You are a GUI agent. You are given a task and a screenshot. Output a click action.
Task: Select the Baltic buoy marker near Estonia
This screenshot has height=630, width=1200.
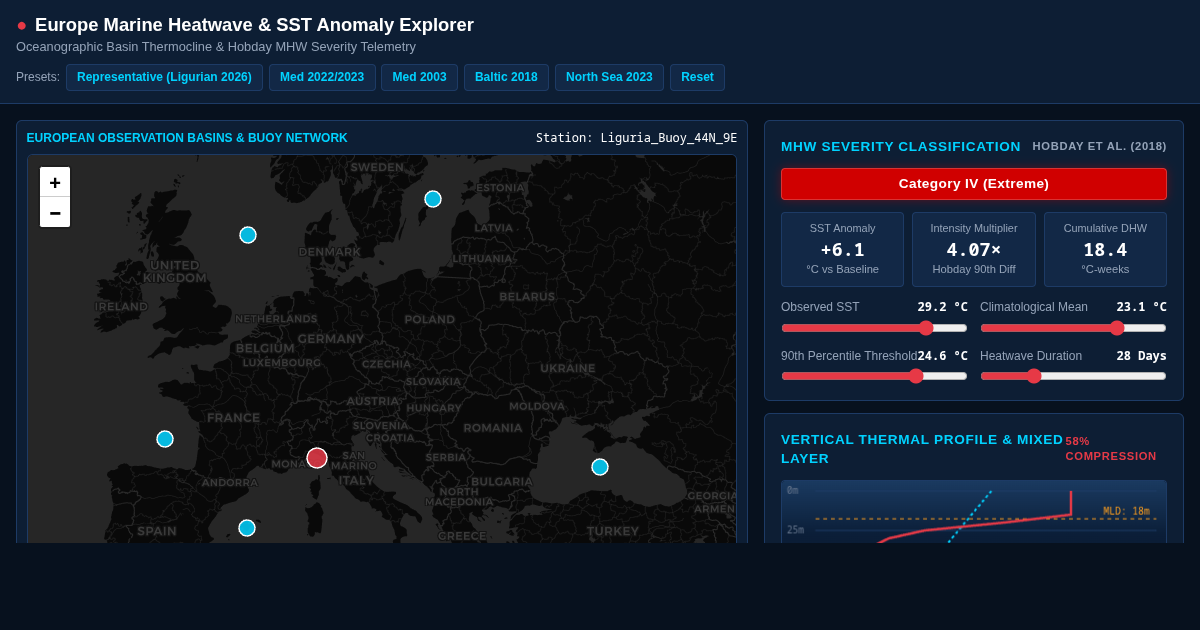pyautogui.click(x=433, y=199)
